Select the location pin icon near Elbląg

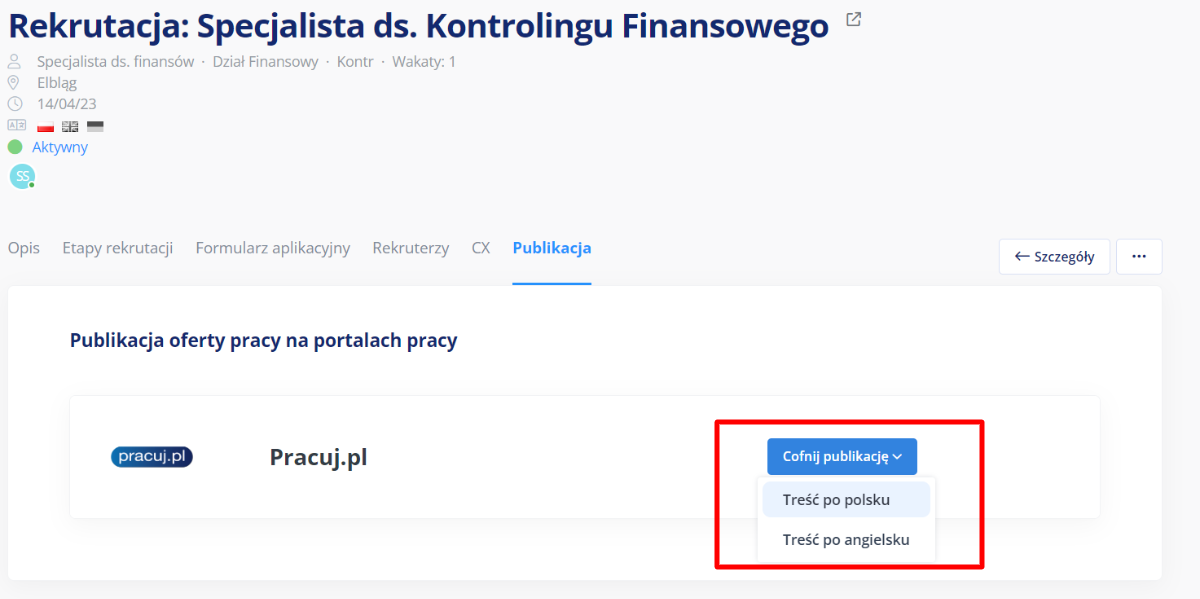pyautogui.click(x=15, y=82)
